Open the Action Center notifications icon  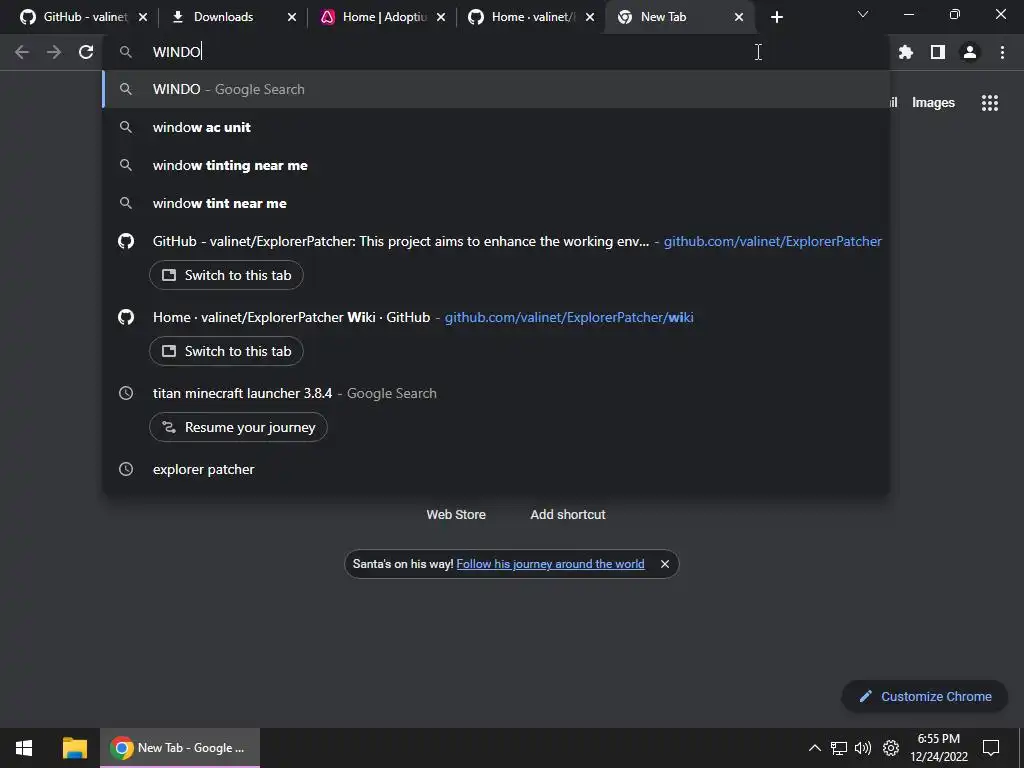(991, 748)
